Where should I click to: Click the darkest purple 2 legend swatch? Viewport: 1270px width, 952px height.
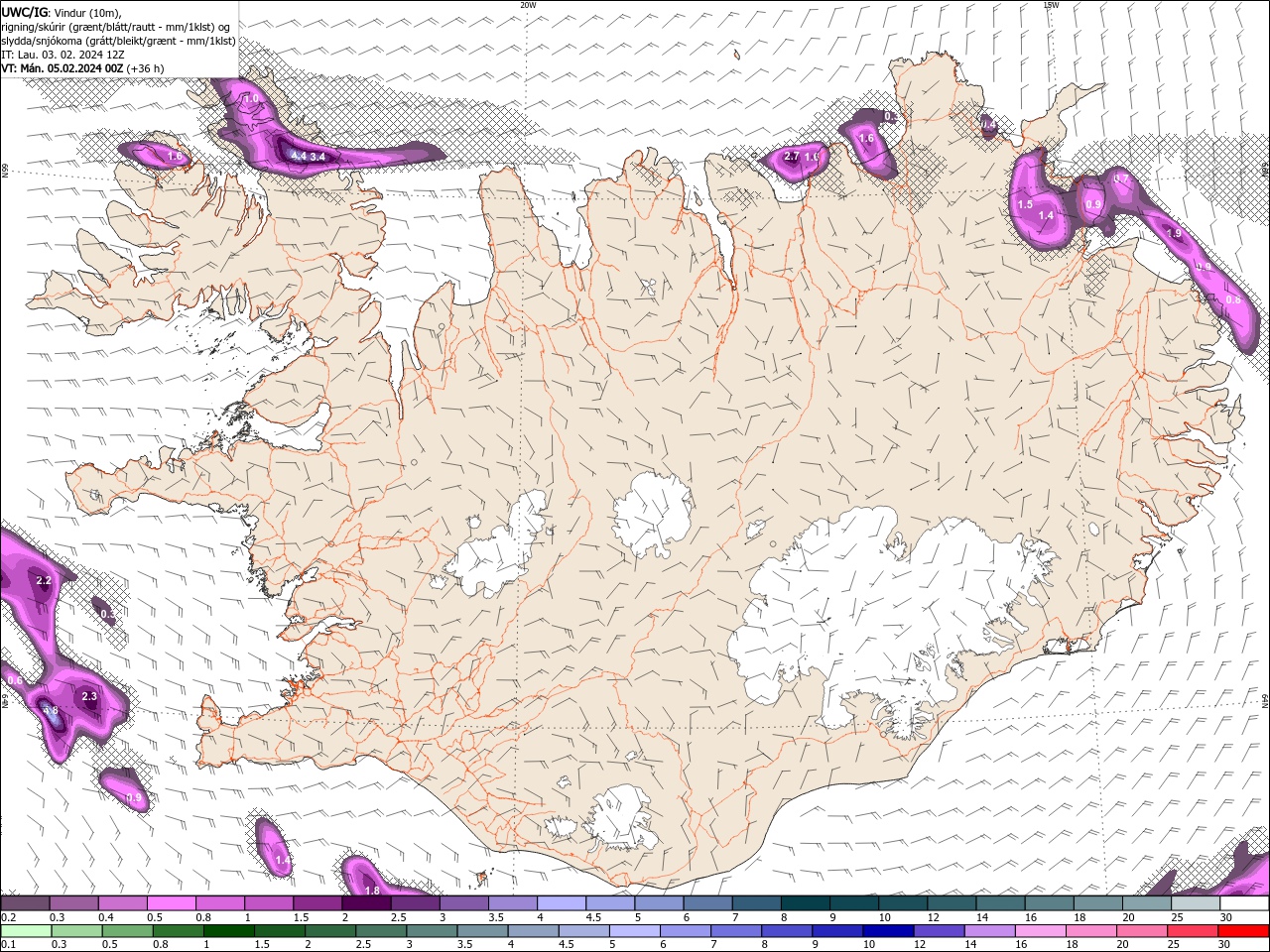click(366, 902)
